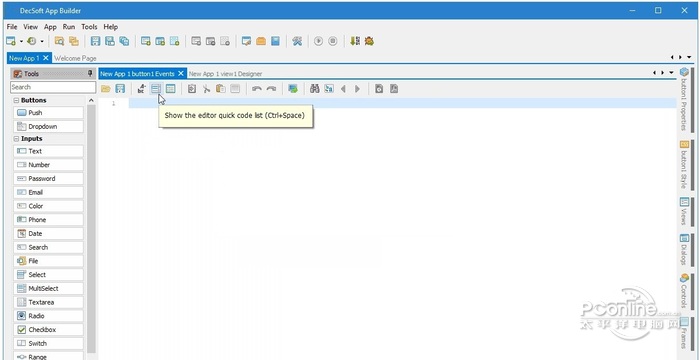Open the Run menu
The image size is (700, 360).
tap(69, 27)
